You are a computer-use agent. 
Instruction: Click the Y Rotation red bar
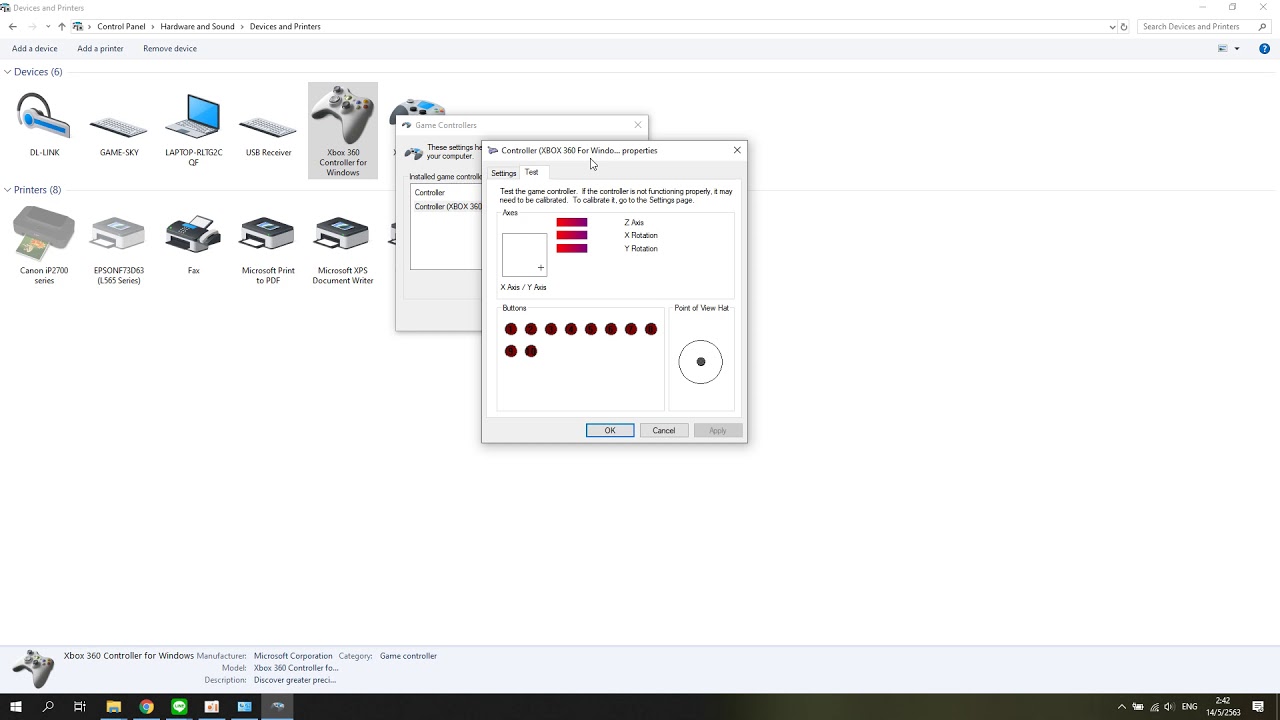pyautogui.click(x=572, y=249)
